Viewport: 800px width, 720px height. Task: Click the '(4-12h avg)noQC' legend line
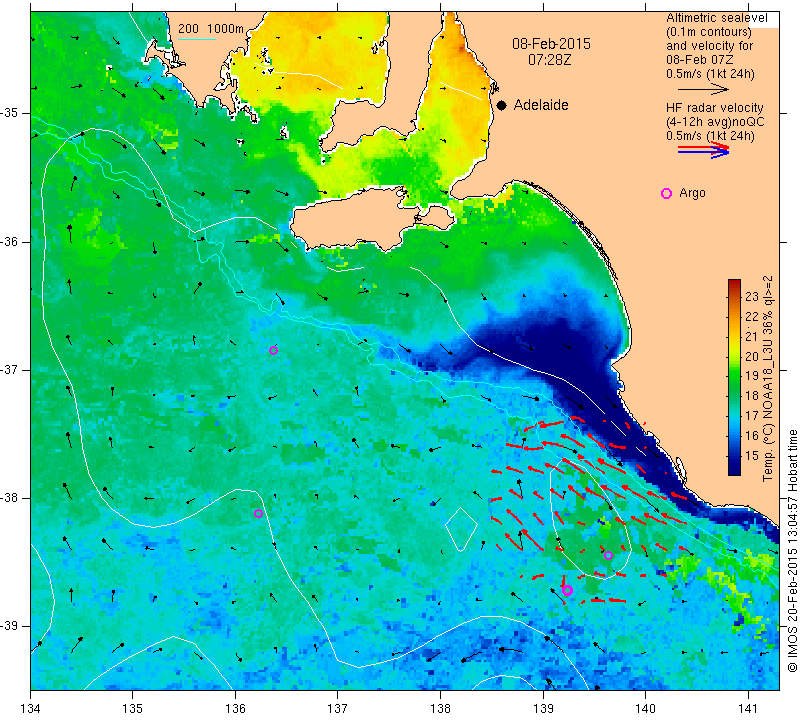point(715,122)
